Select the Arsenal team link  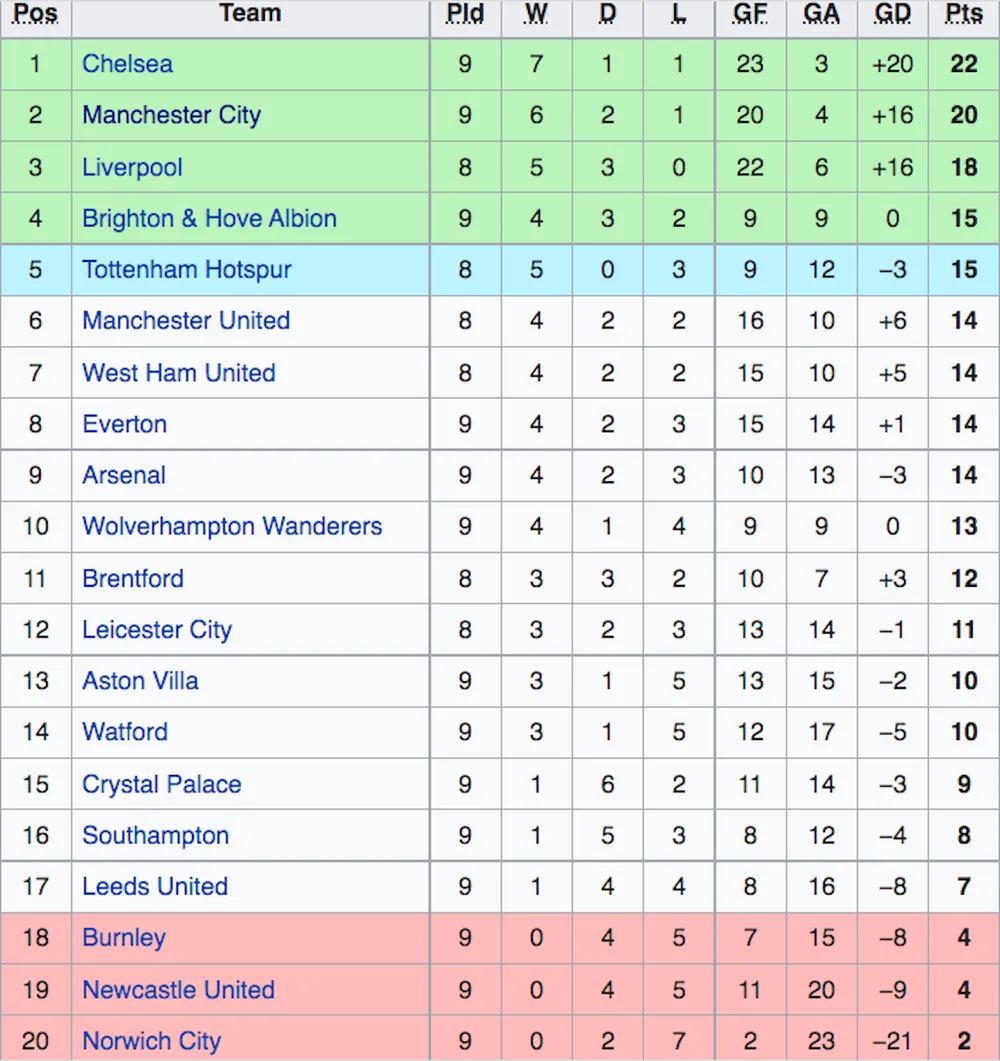[124, 475]
